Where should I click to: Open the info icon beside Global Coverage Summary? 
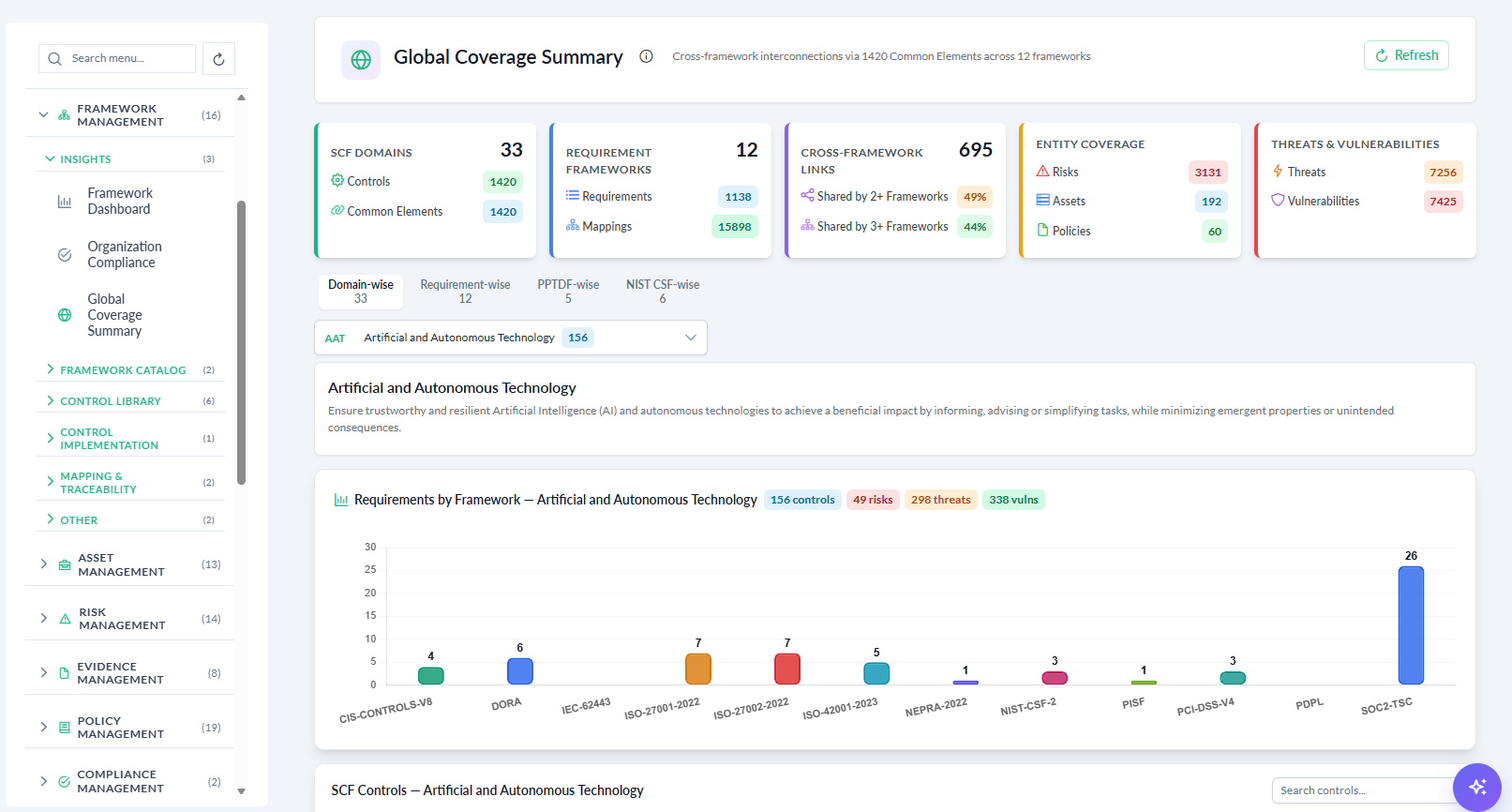pyautogui.click(x=646, y=56)
